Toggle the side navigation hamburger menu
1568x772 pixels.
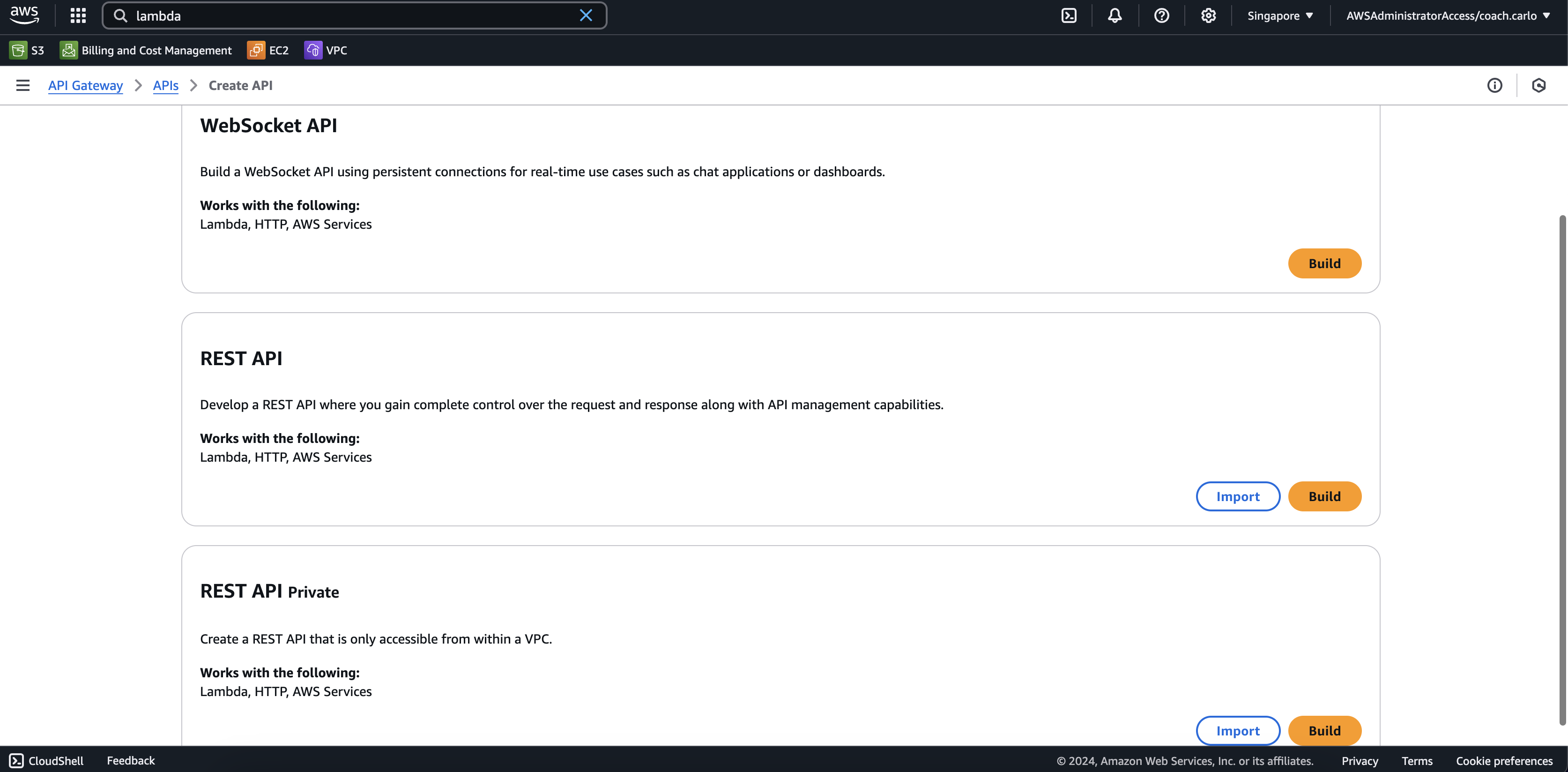tap(22, 85)
